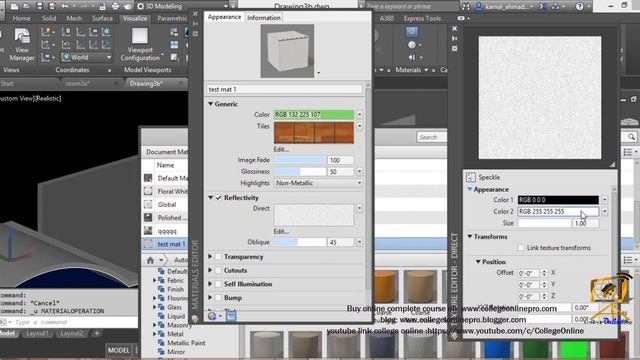Click the Speckle texture type icon
Screen dimensions: 640x360
tap(471, 177)
